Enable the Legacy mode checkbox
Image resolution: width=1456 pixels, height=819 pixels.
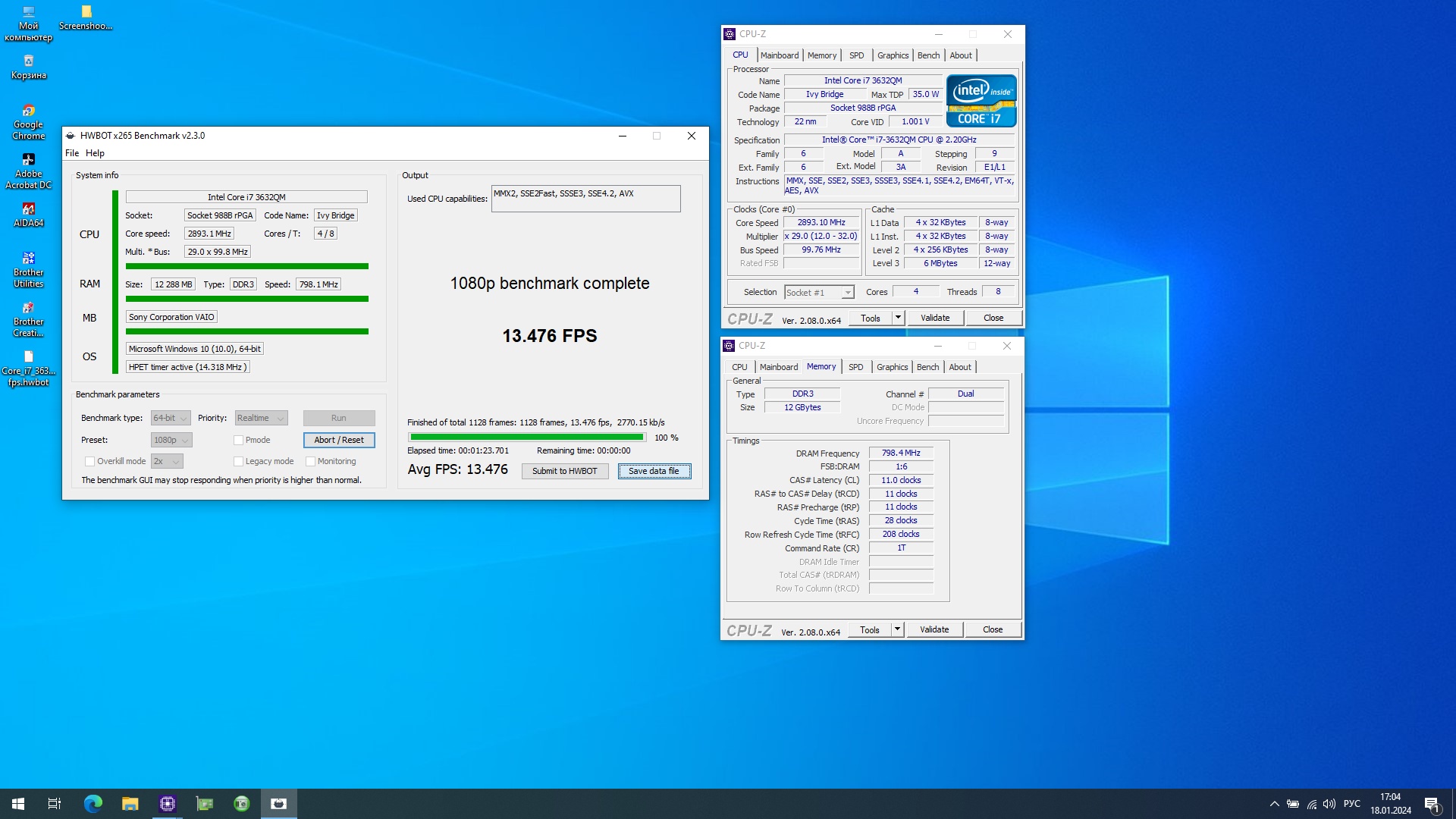pyautogui.click(x=238, y=461)
